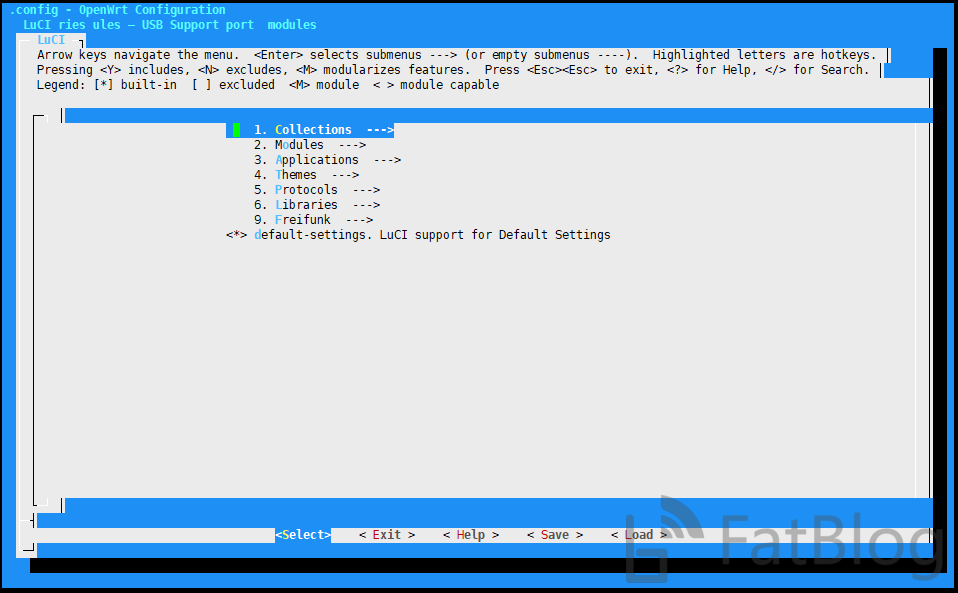958x593 pixels.
Task: Open the 3. Applications submenu
Action: coord(327,159)
